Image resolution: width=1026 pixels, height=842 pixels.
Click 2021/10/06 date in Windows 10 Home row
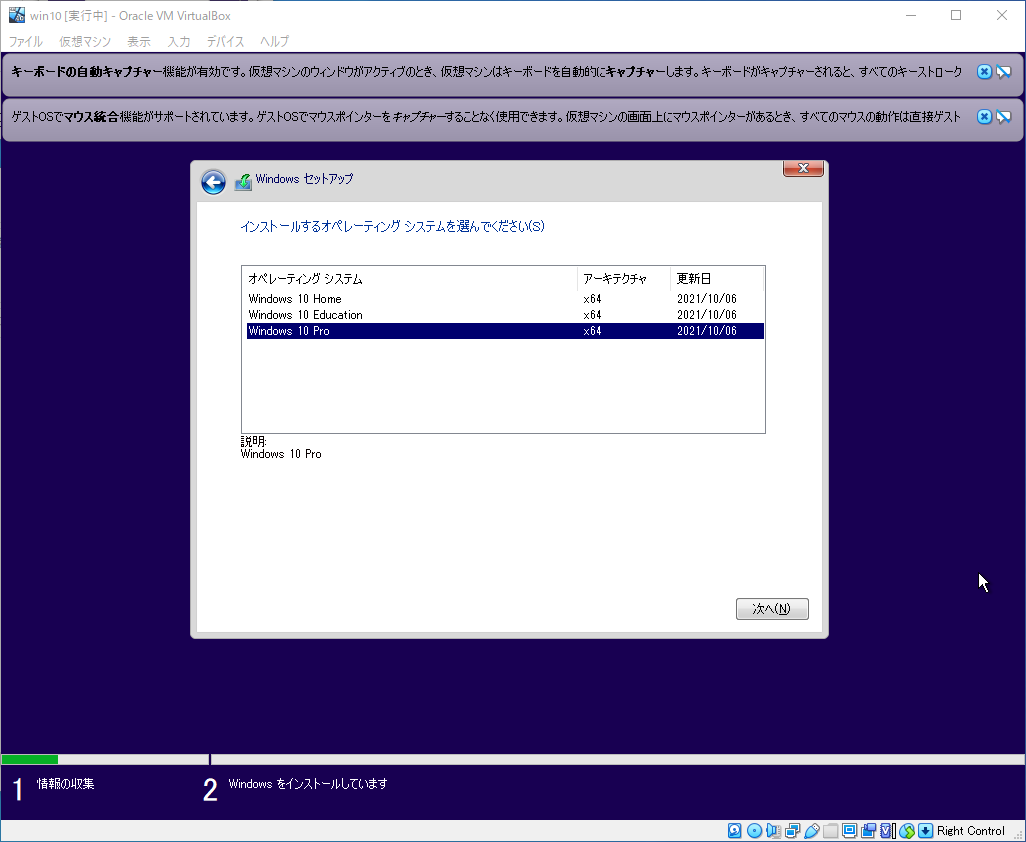coord(707,299)
